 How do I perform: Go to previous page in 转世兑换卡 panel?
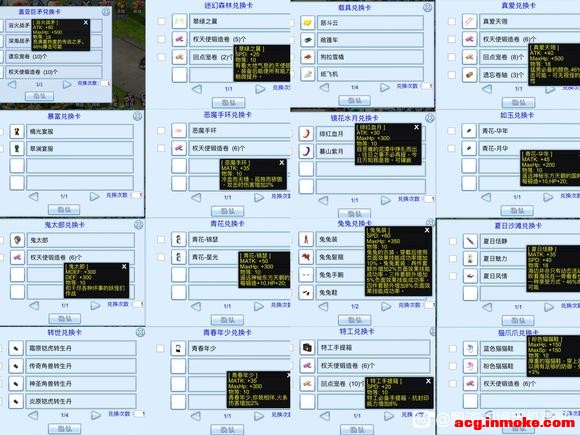click(33, 415)
